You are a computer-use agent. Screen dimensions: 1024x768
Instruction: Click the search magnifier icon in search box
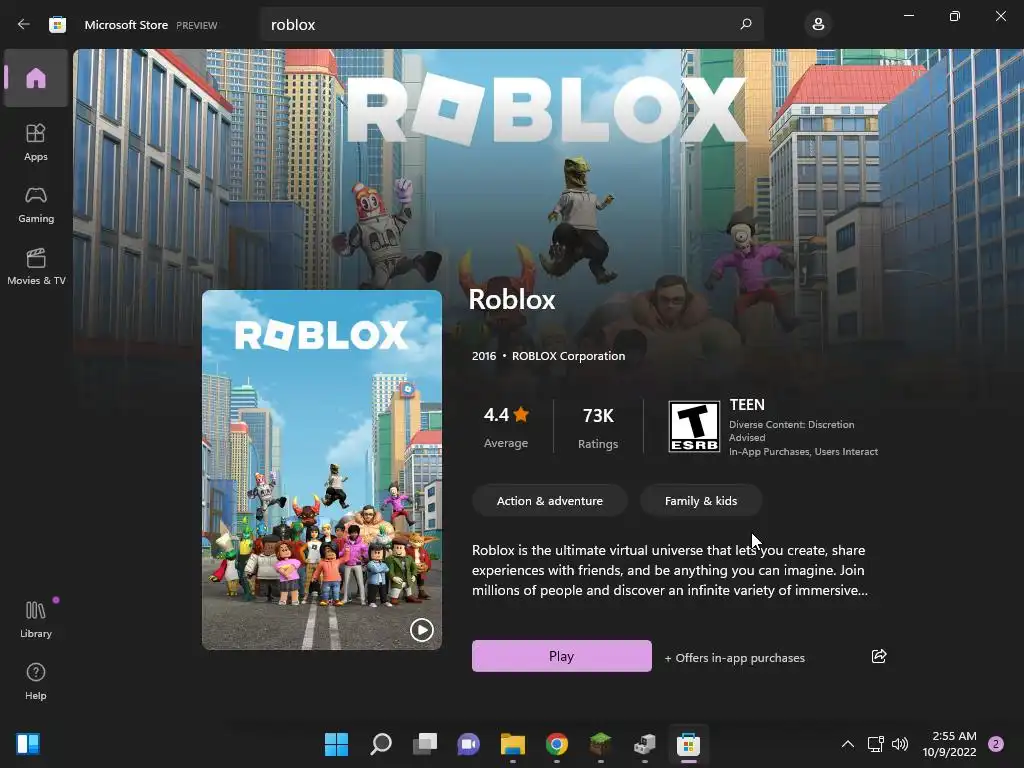pos(746,24)
